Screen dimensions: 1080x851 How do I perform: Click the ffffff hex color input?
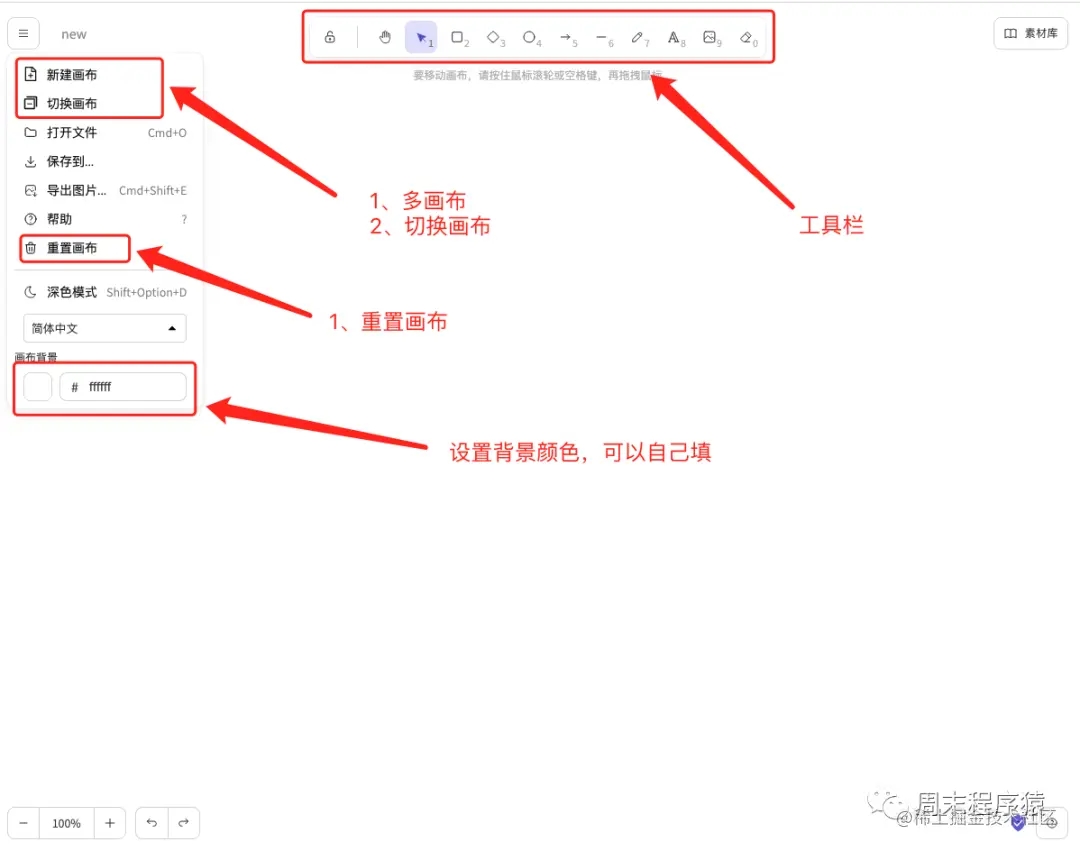click(123, 386)
